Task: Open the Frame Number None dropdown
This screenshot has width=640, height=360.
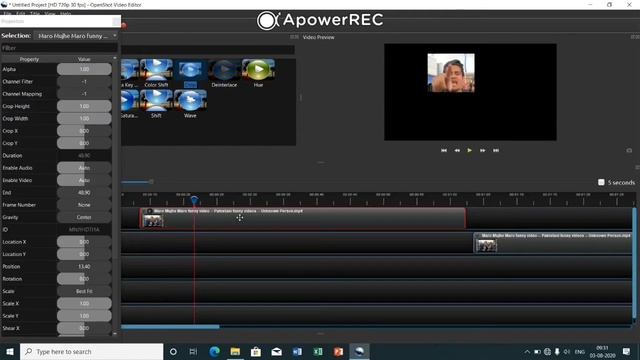Action: tap(84, 205)
